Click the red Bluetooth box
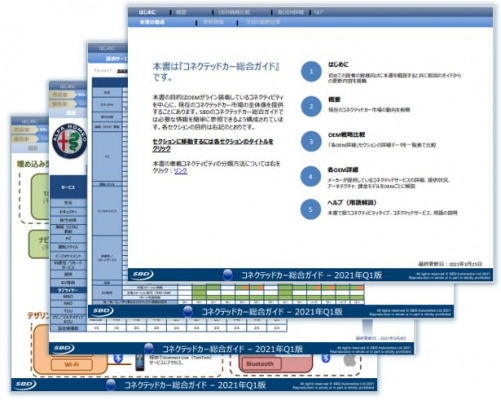 pyautogui.click(x=260, y=364)
